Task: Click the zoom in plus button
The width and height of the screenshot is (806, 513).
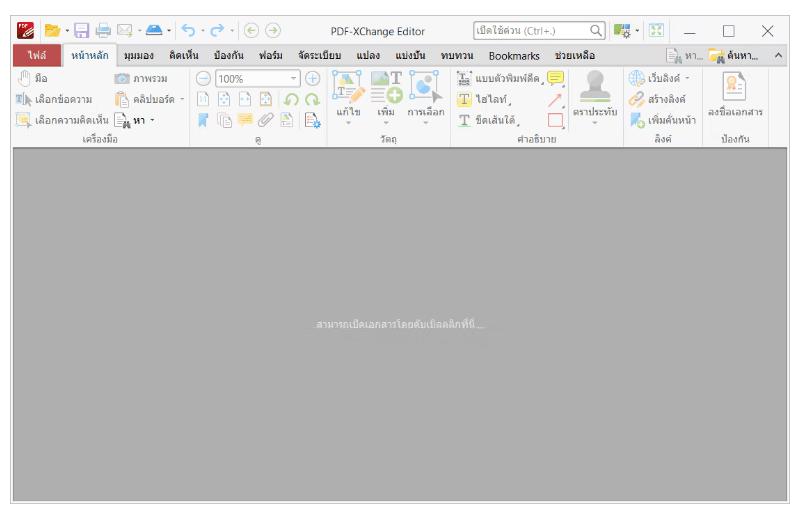Action: (x=313, y=79)
